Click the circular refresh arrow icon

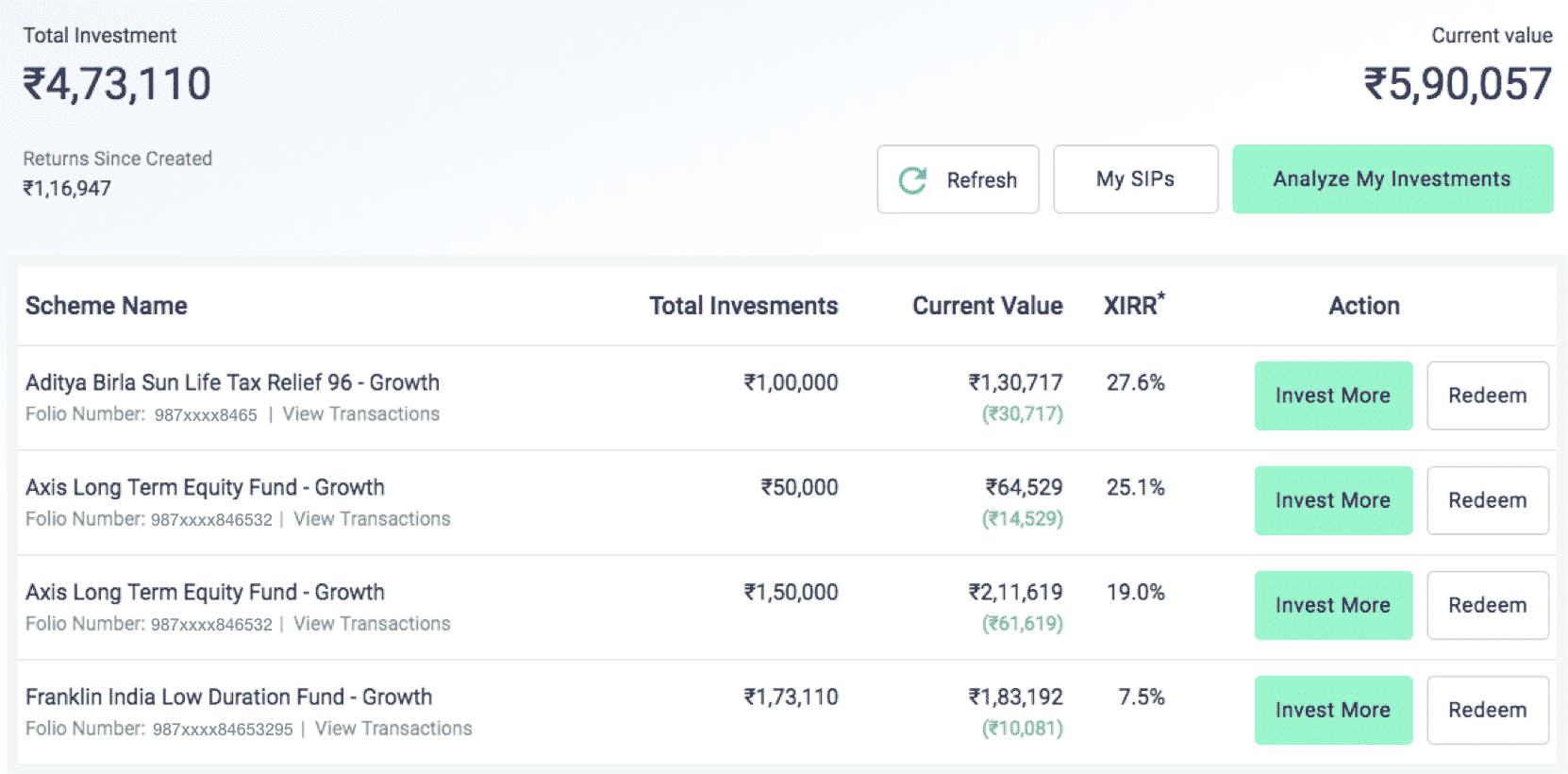point(912,179)
